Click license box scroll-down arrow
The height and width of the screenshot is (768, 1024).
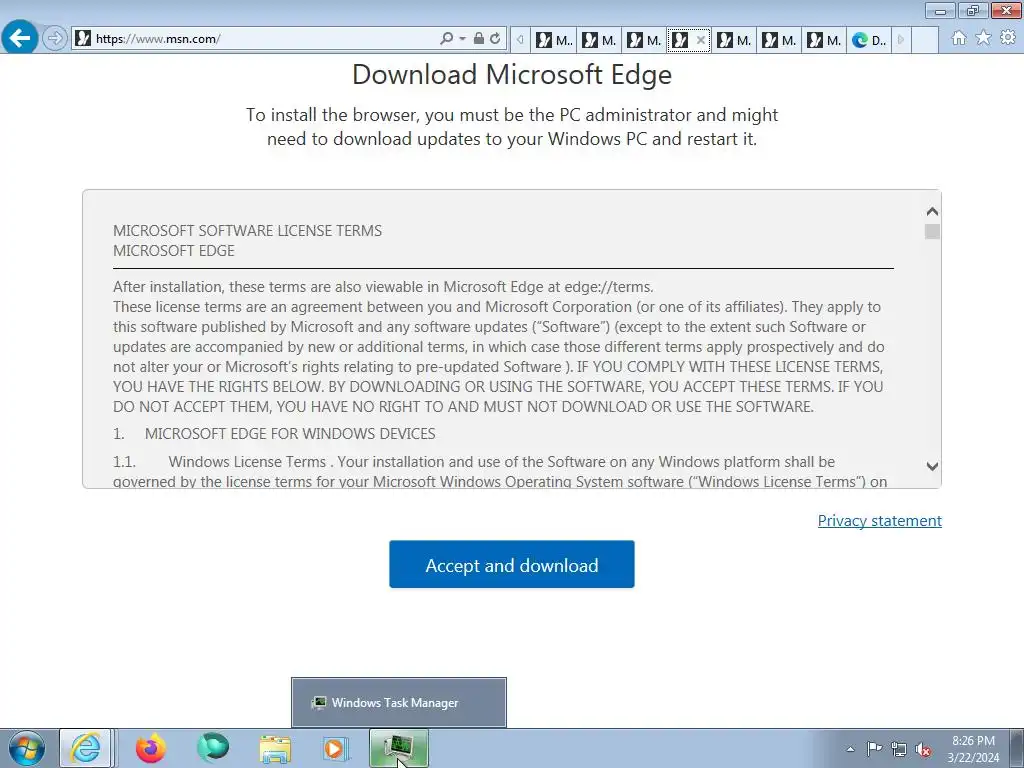click(x=933, y=466)
